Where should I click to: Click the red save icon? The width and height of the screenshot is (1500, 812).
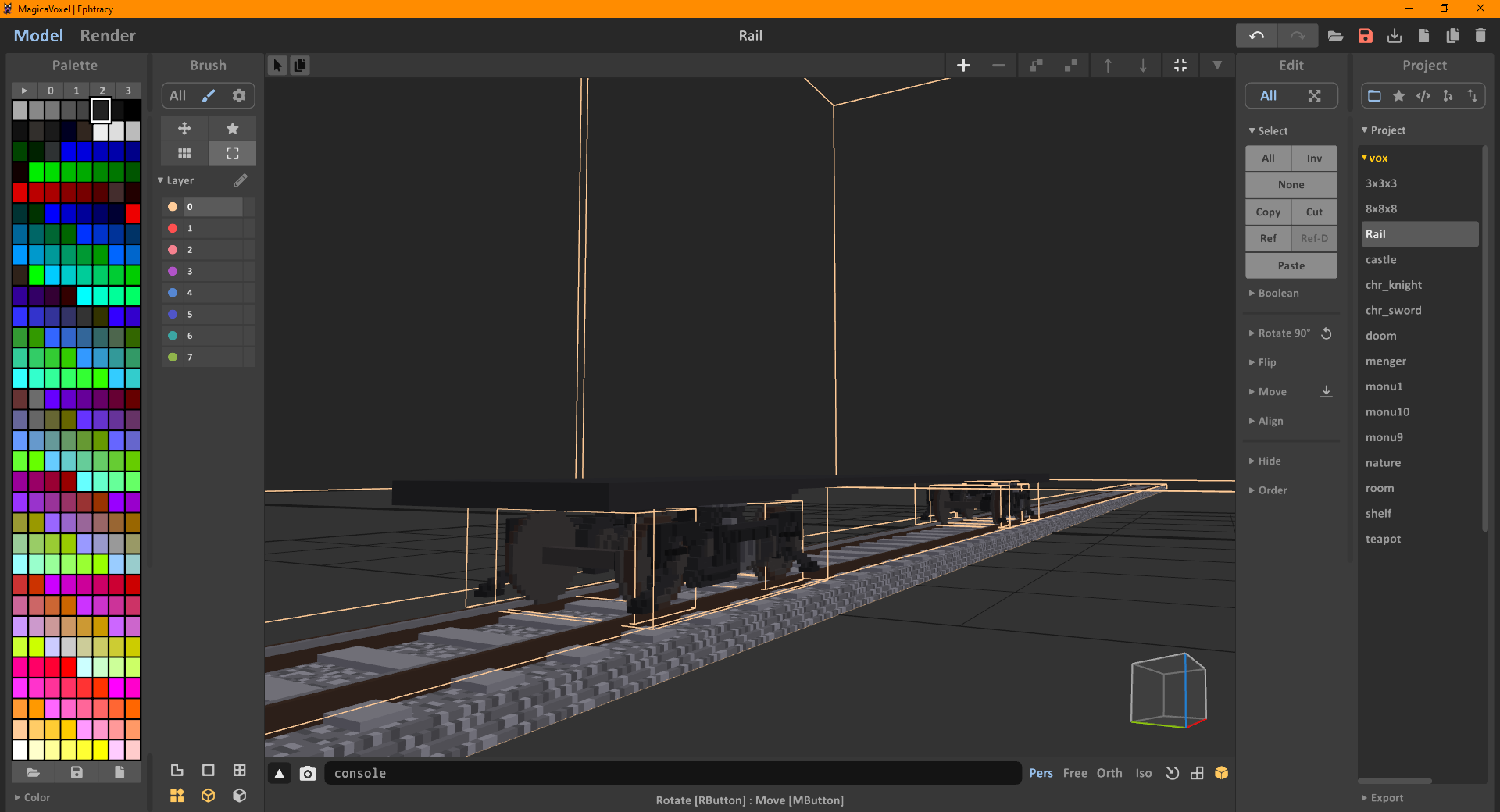tap(1365, 36)
